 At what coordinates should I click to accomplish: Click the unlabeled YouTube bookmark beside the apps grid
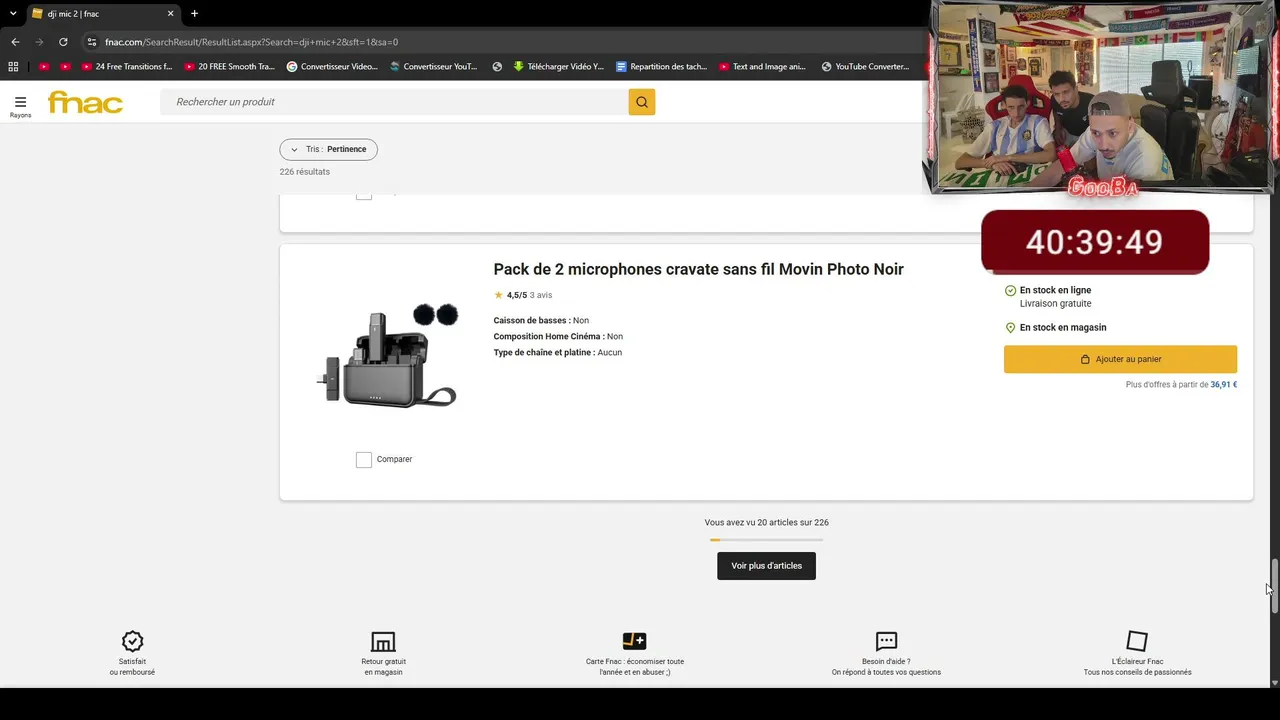[43, 67]
